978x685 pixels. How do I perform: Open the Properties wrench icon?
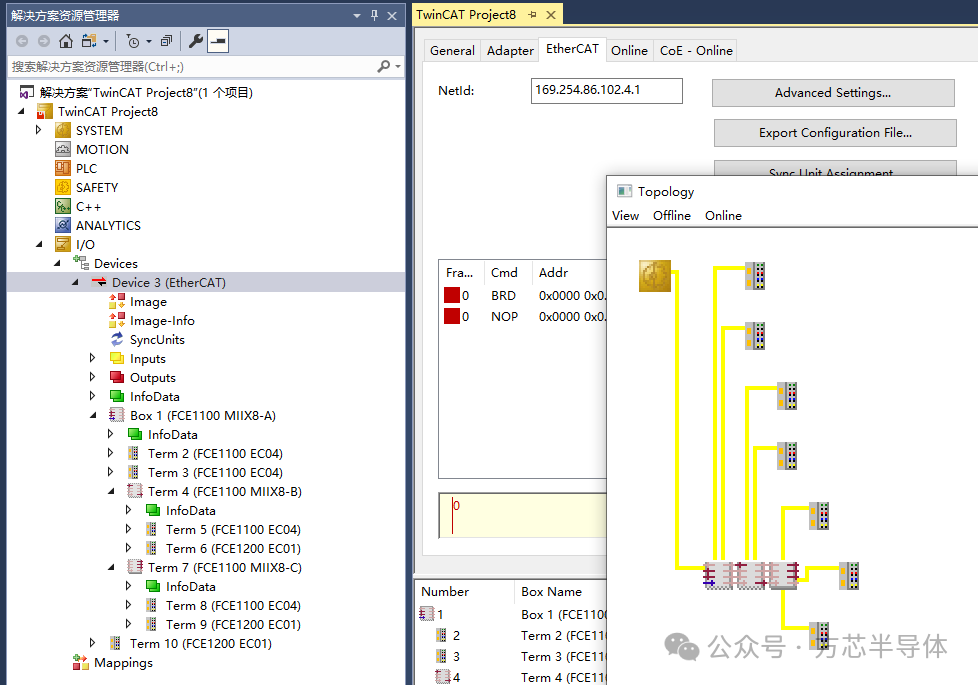click(x=195, y=41)
